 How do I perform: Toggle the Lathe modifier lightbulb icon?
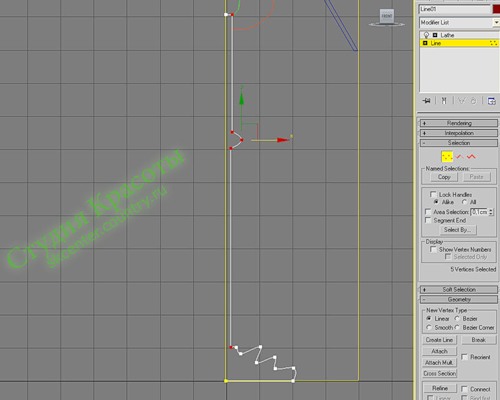(x=426, y=35)
